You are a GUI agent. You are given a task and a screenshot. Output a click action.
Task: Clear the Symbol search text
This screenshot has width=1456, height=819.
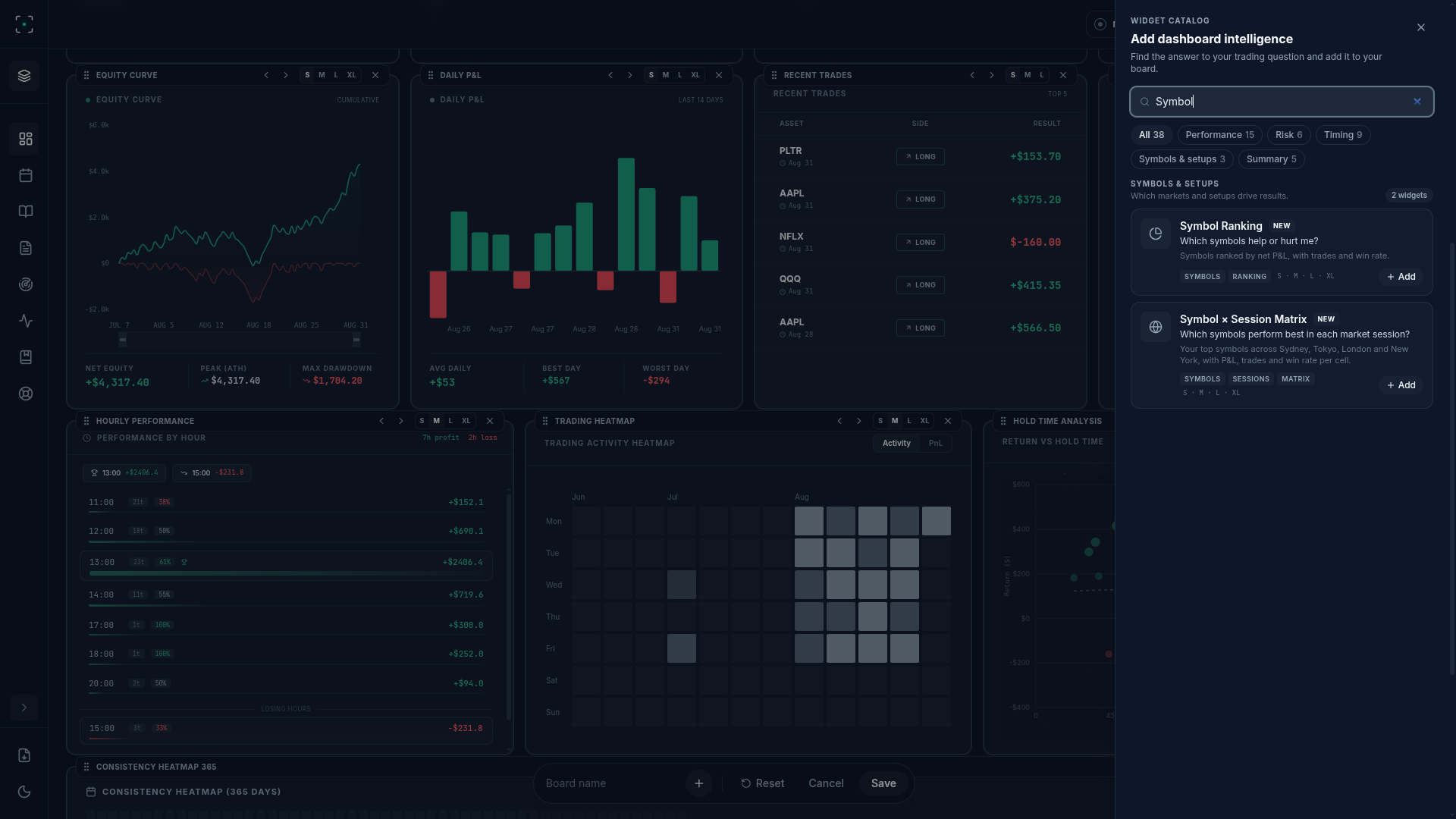point(1417,102)
